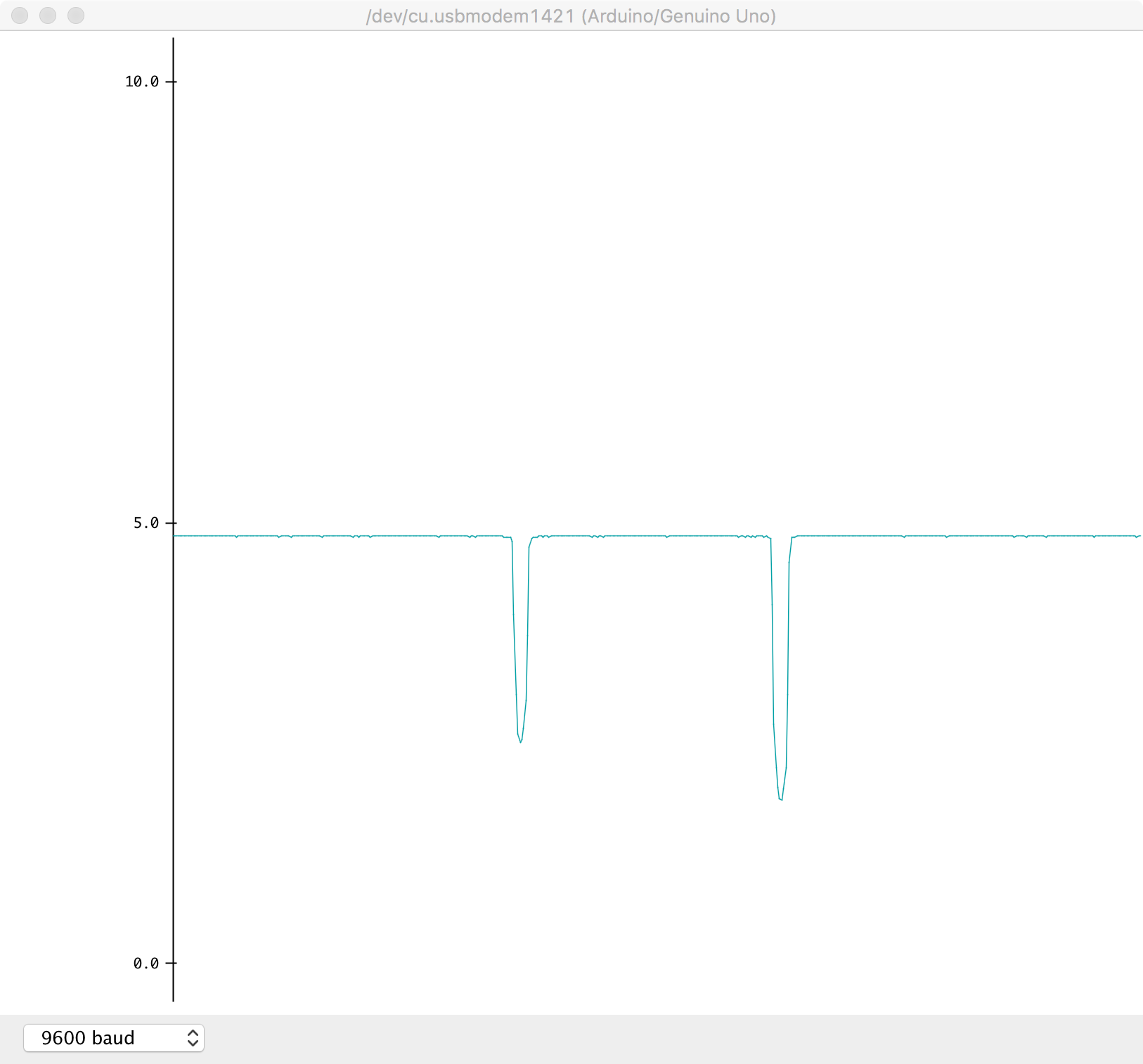Image resolution: width=1143 pixels, height=1064 pixels.
Task: Click the right end of the plotted signal
Action: click(x=1139, y=536)
